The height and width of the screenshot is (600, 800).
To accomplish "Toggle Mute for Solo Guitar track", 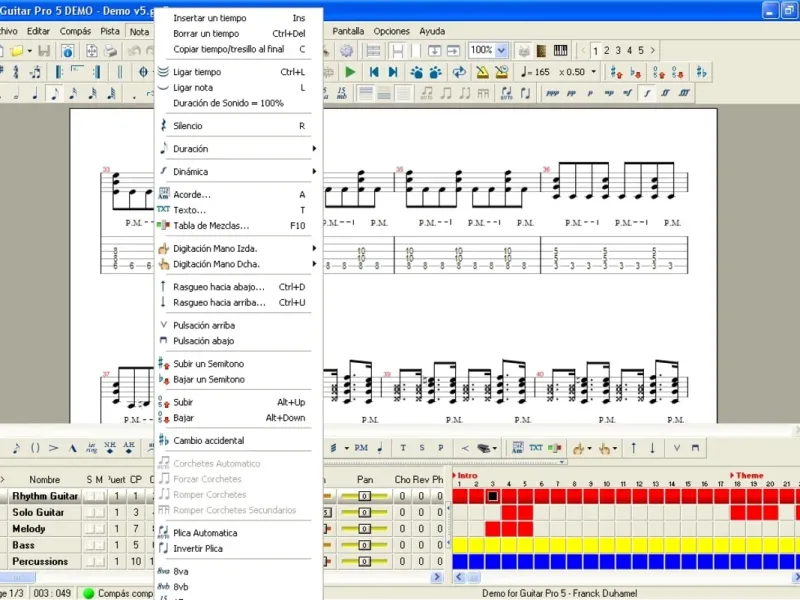I will click(x=99, y=512).
